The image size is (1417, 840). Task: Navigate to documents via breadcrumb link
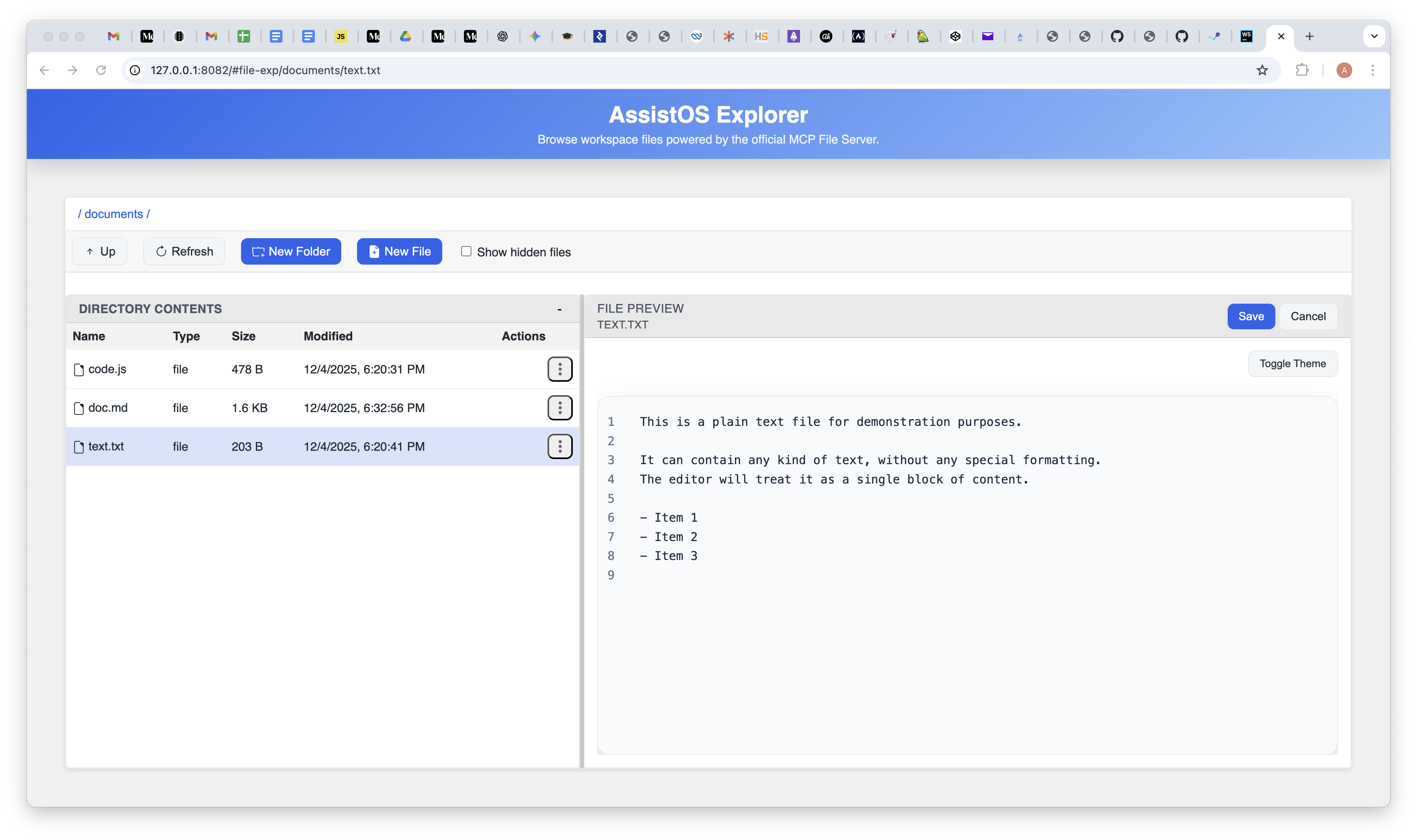tap(114, 214)
